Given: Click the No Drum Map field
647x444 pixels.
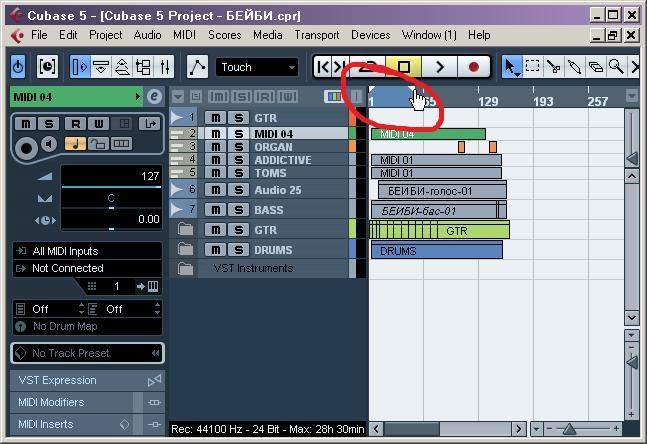Looking at the screenshot, I should click(87, 326).
